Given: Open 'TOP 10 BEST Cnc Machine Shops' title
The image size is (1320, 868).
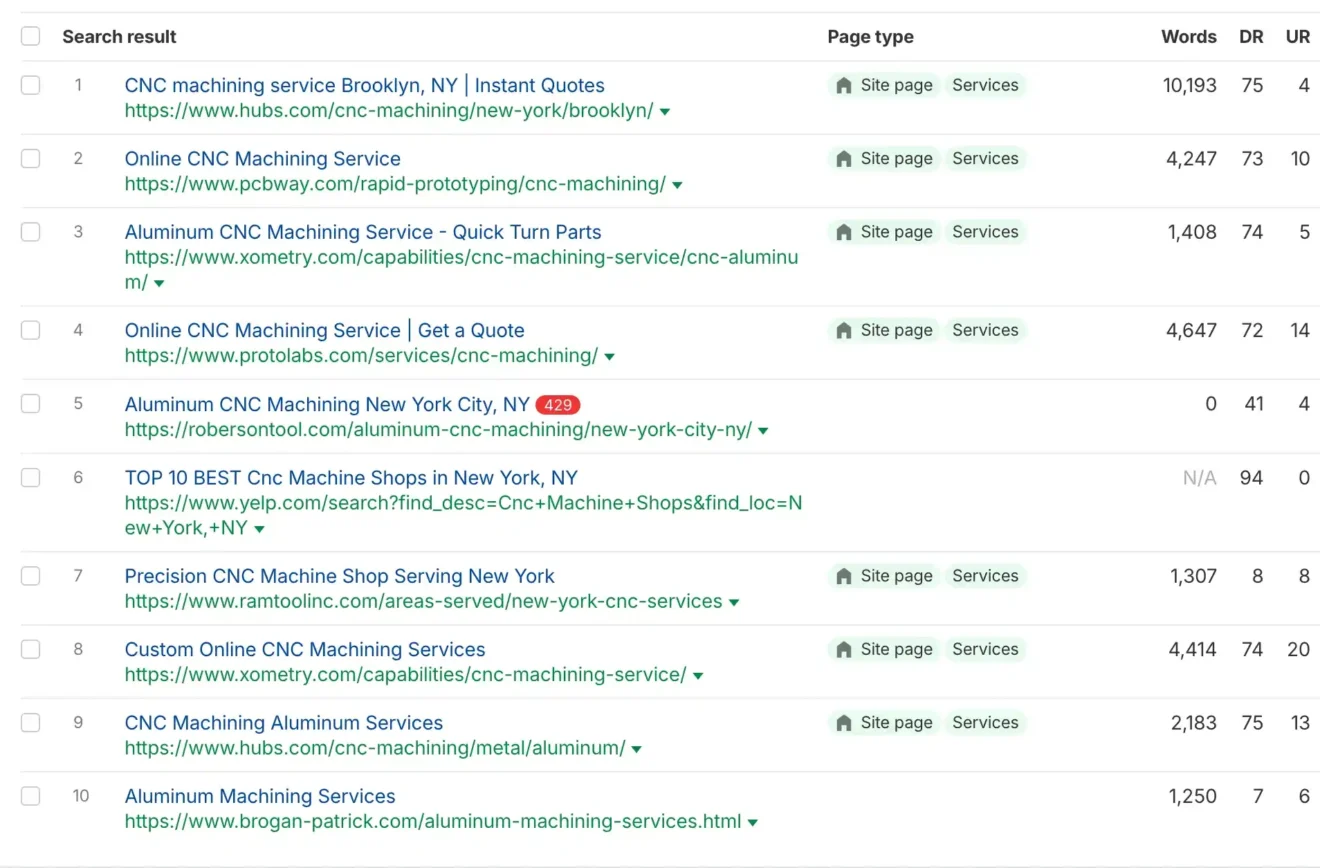Looking at the screenshot, I should pyautogui.click(x=351, y=478).
